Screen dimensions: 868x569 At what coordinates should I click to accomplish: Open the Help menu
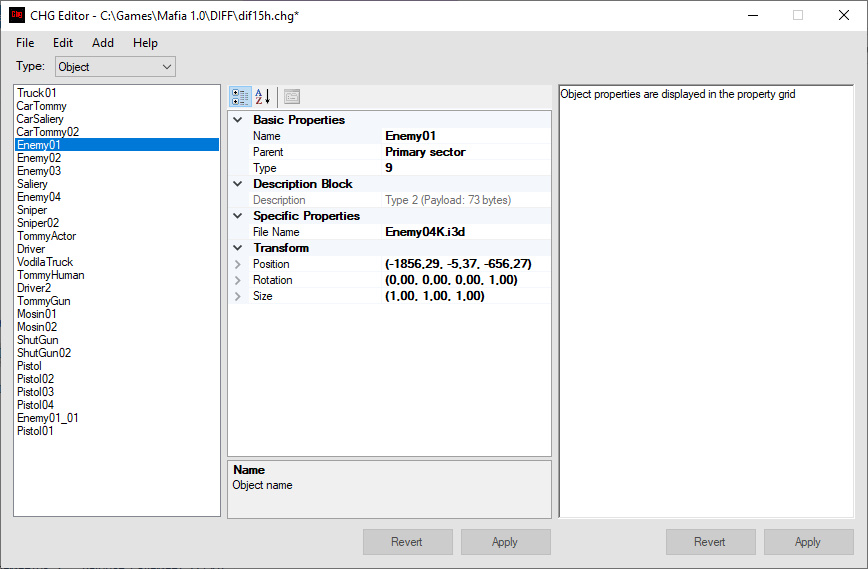click(x=145, y=43)
